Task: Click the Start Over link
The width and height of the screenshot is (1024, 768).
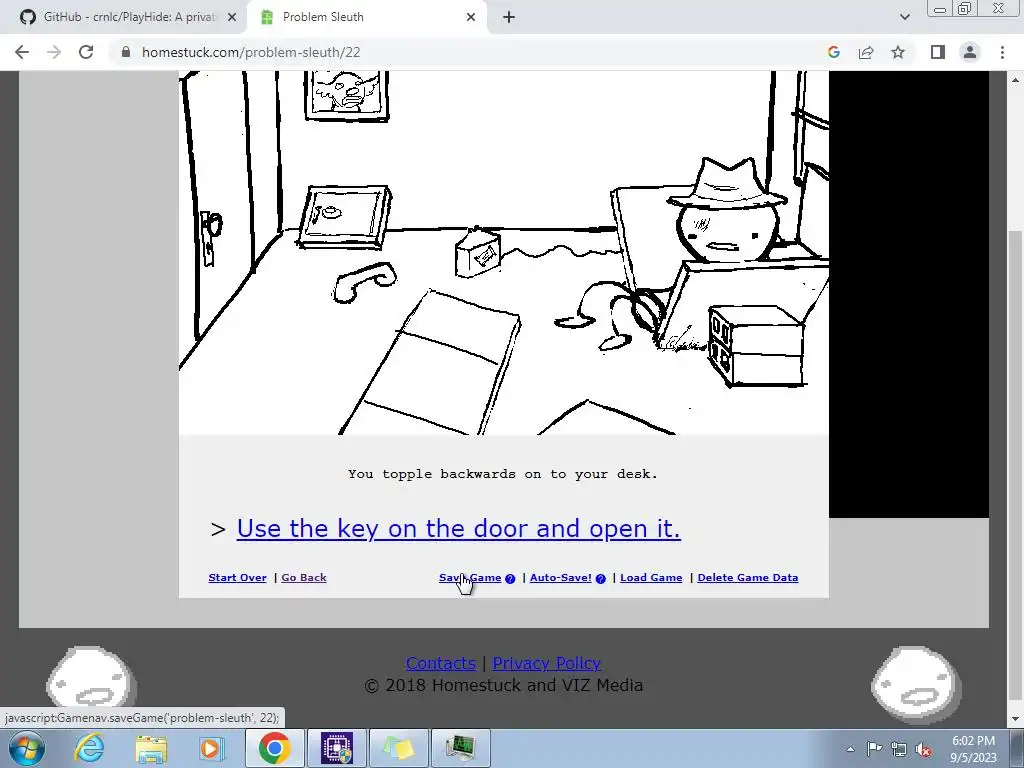Action: [237, 577]
